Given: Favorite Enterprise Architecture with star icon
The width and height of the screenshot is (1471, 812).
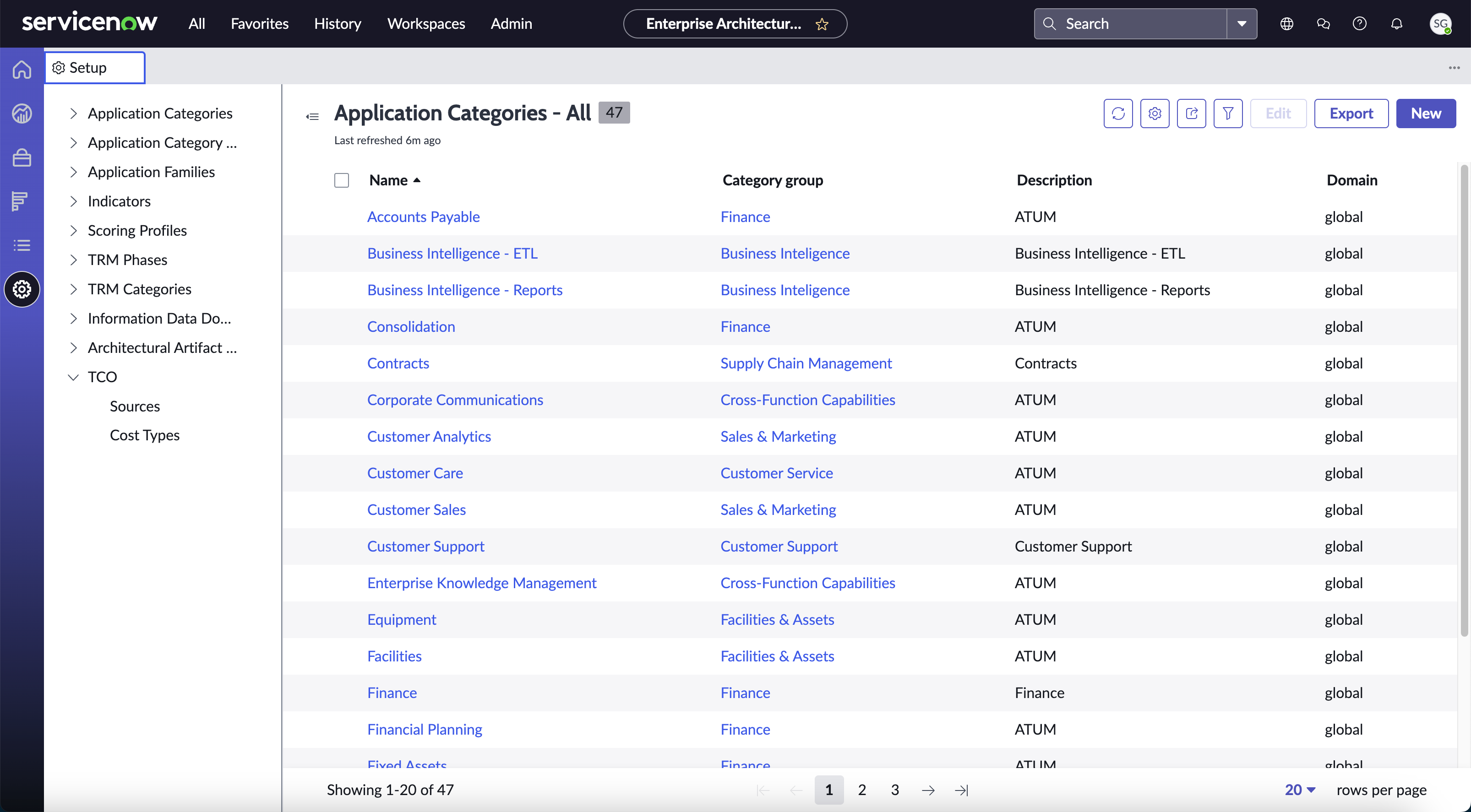Looking at the screenshot, I should [822, 24].
